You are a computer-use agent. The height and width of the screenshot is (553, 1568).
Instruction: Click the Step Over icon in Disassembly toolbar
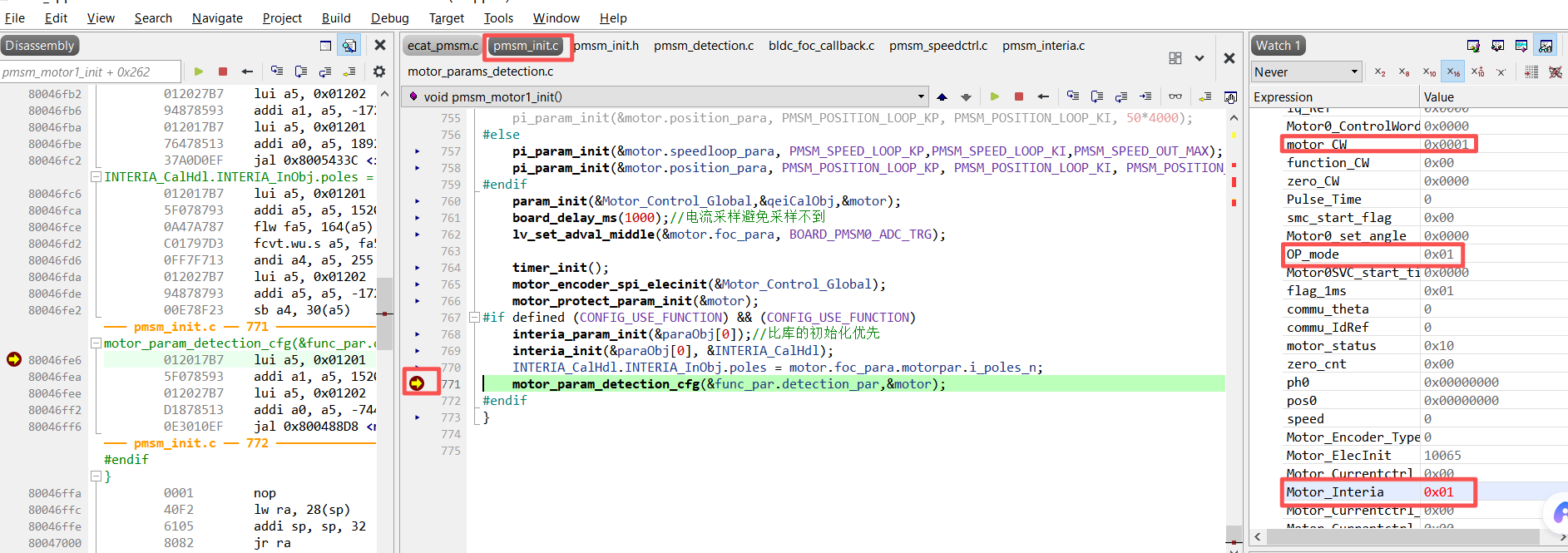pos(301,72)
